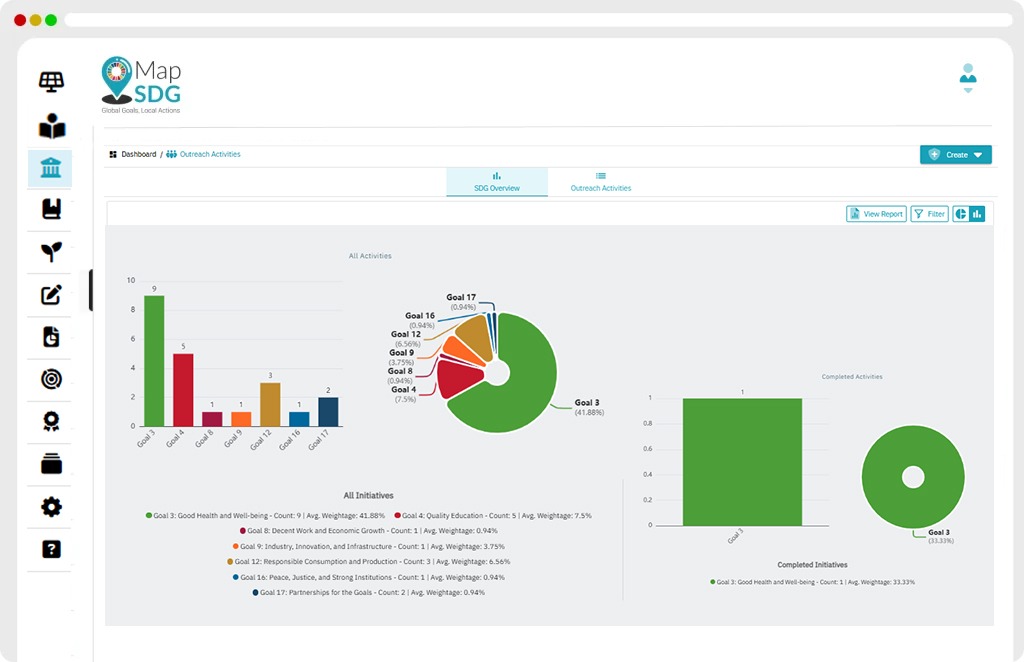The height and width of the screenshot is (662, 1024).
Task: Switch to pie chart view toggle
Action: 961,214
